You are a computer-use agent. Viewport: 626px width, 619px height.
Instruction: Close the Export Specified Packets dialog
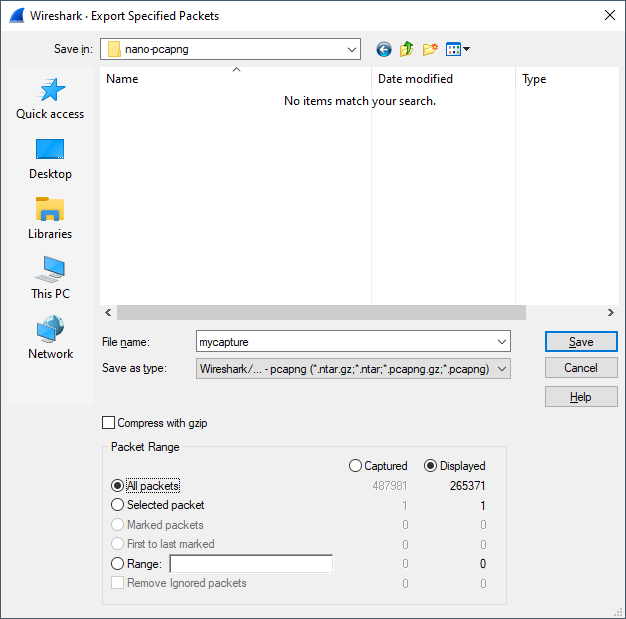pyautogui.click(x=610, y=16)
